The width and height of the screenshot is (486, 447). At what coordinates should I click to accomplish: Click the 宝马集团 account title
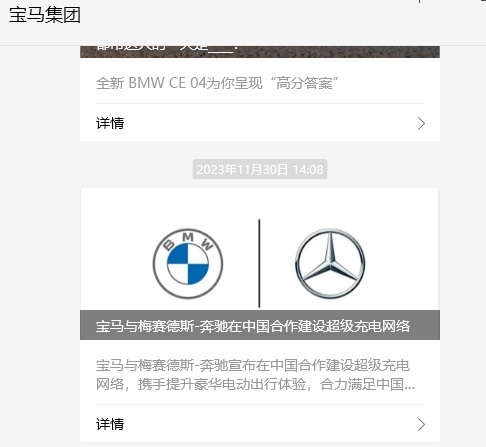point(45,15)
